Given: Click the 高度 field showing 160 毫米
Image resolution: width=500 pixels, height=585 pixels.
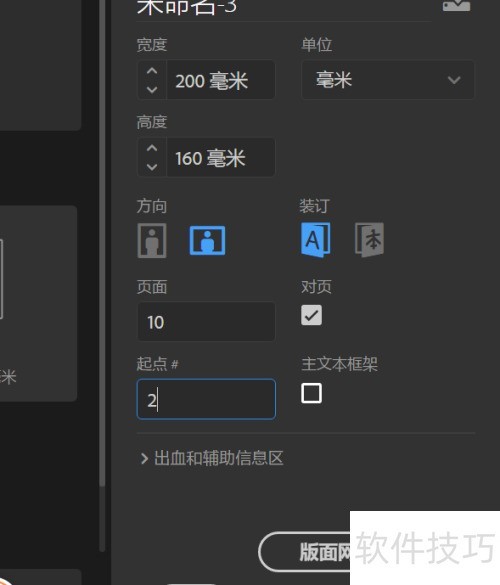Looking at the screenshot, I should (221, 157).
